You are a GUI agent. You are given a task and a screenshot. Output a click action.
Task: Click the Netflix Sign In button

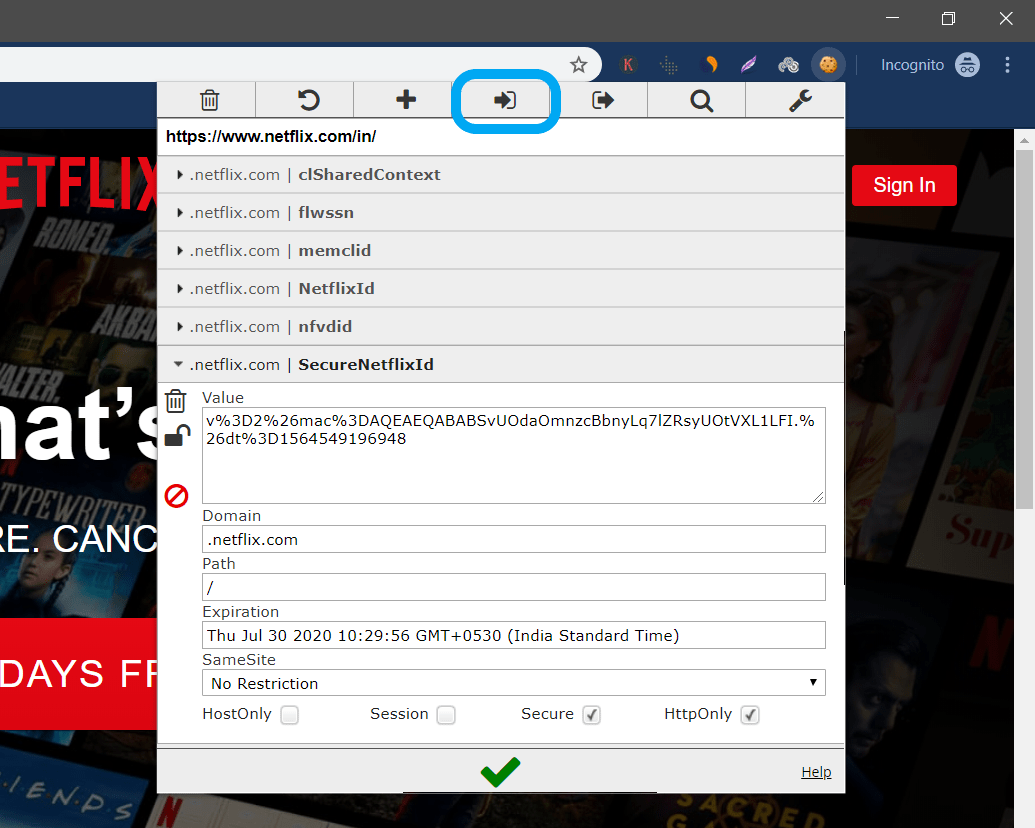903,185
